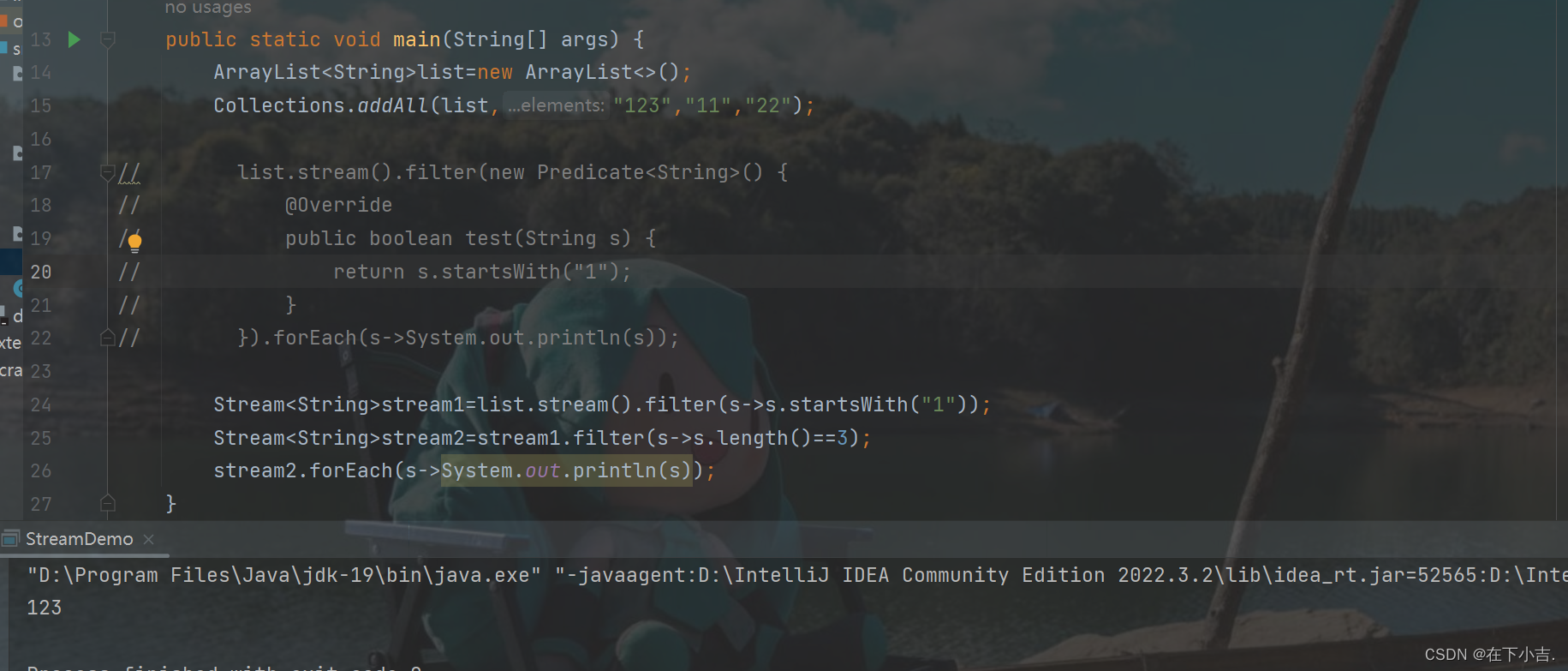Click the '...elements:' parameter hint
Image resolution: width=1568 pixels, height=671 pixels.
(x=556, y=105)
